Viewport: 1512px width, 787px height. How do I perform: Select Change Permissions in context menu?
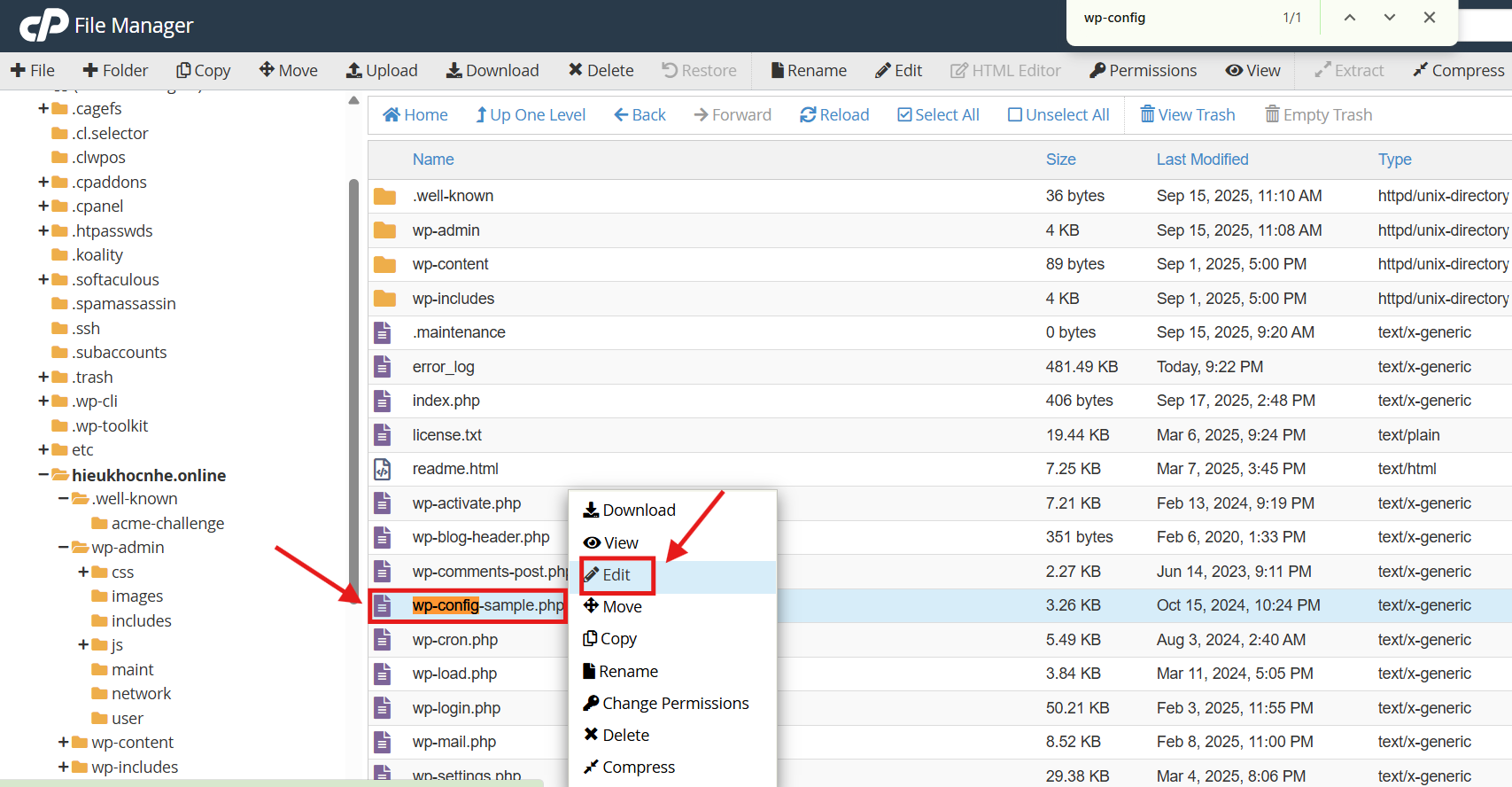[x=675, y=703]
